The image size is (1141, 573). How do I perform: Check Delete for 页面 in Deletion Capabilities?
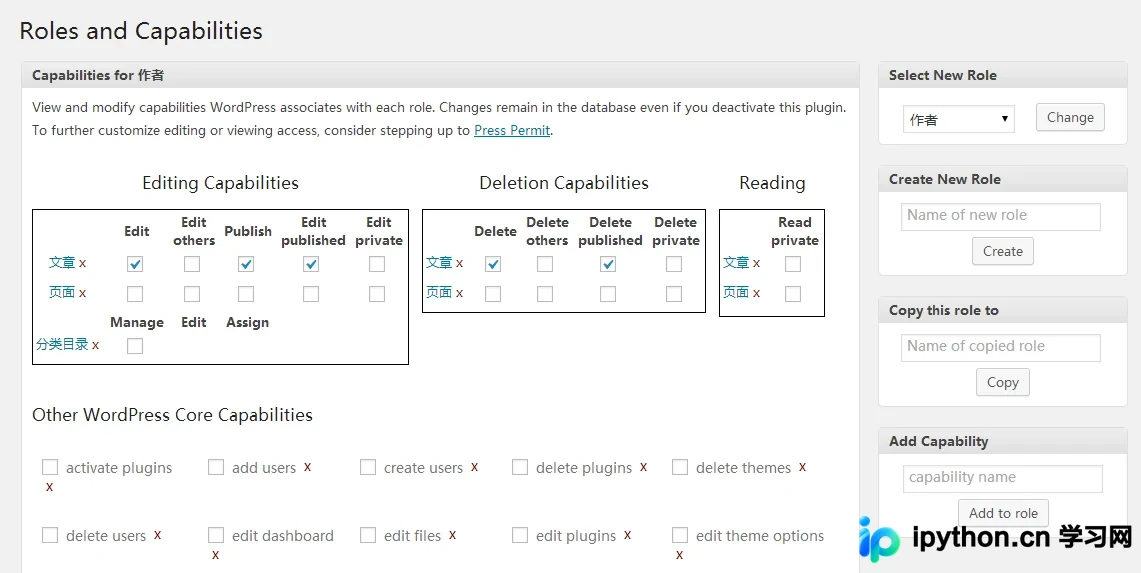click(x=493, y=293)
